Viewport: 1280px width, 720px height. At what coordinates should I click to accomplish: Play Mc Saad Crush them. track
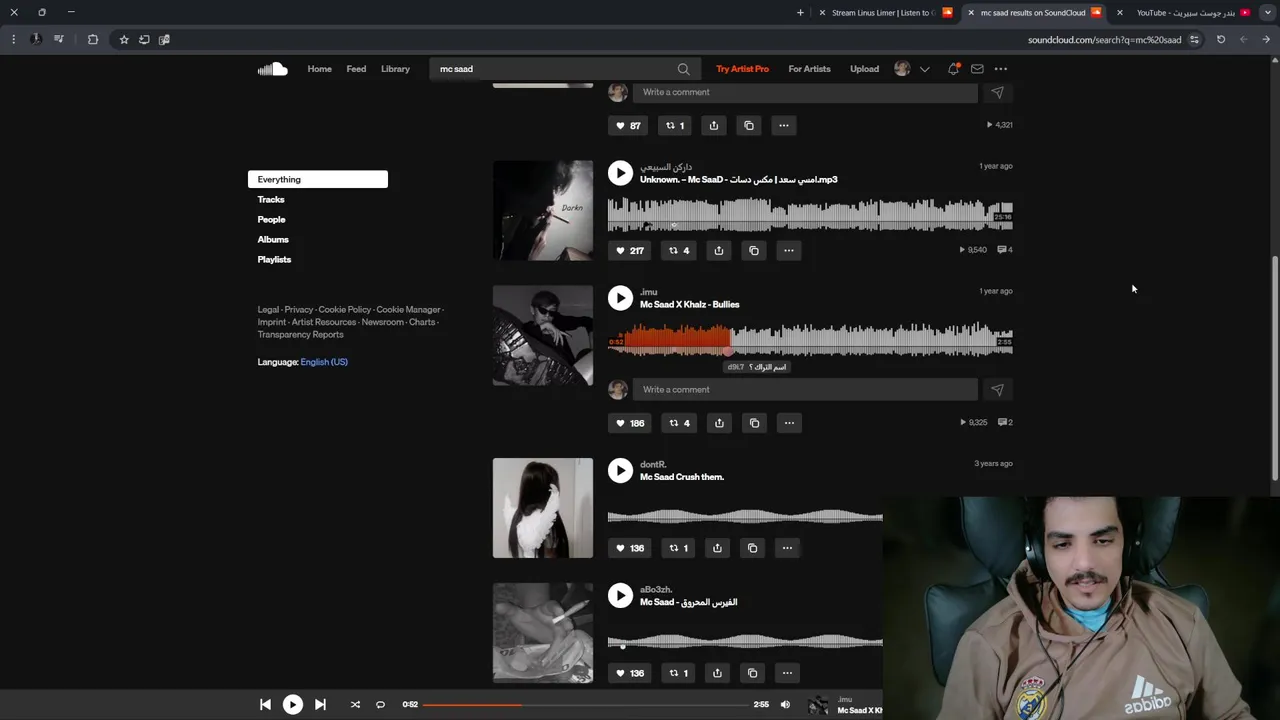(620, 471)
